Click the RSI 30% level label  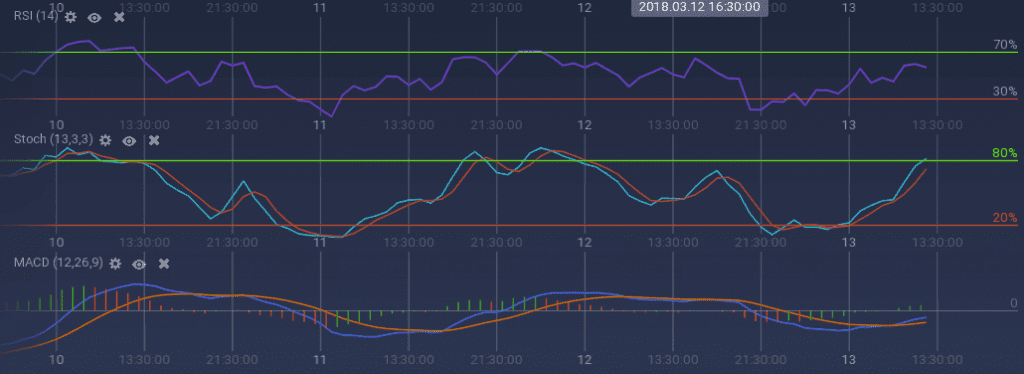1005,92
